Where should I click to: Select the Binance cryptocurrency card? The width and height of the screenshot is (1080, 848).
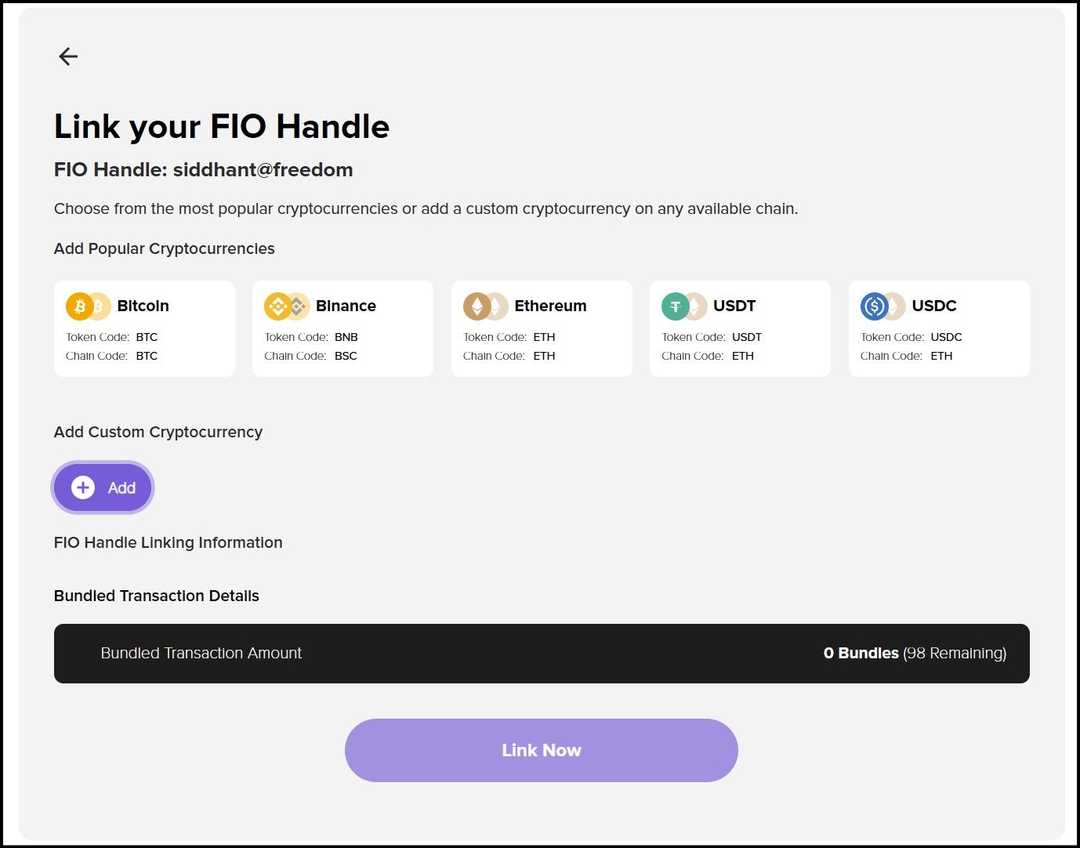click(342, 328)
